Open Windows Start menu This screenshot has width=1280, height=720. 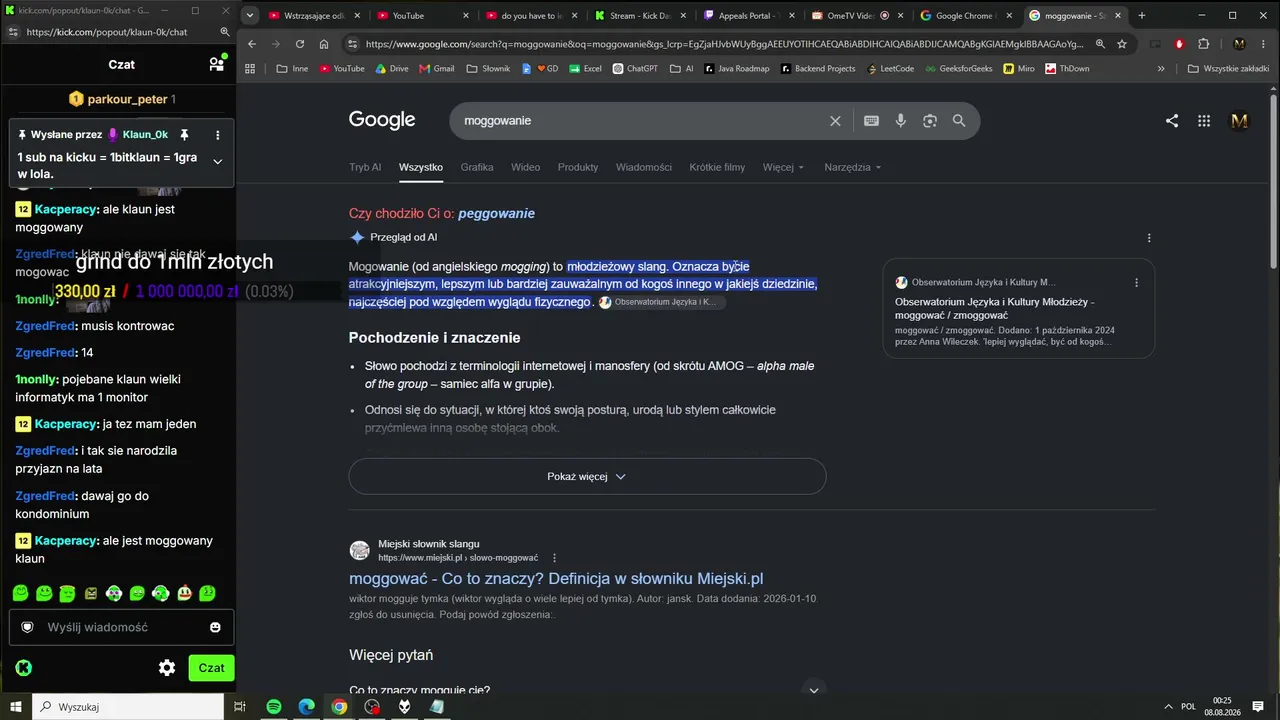click(15, 706)
